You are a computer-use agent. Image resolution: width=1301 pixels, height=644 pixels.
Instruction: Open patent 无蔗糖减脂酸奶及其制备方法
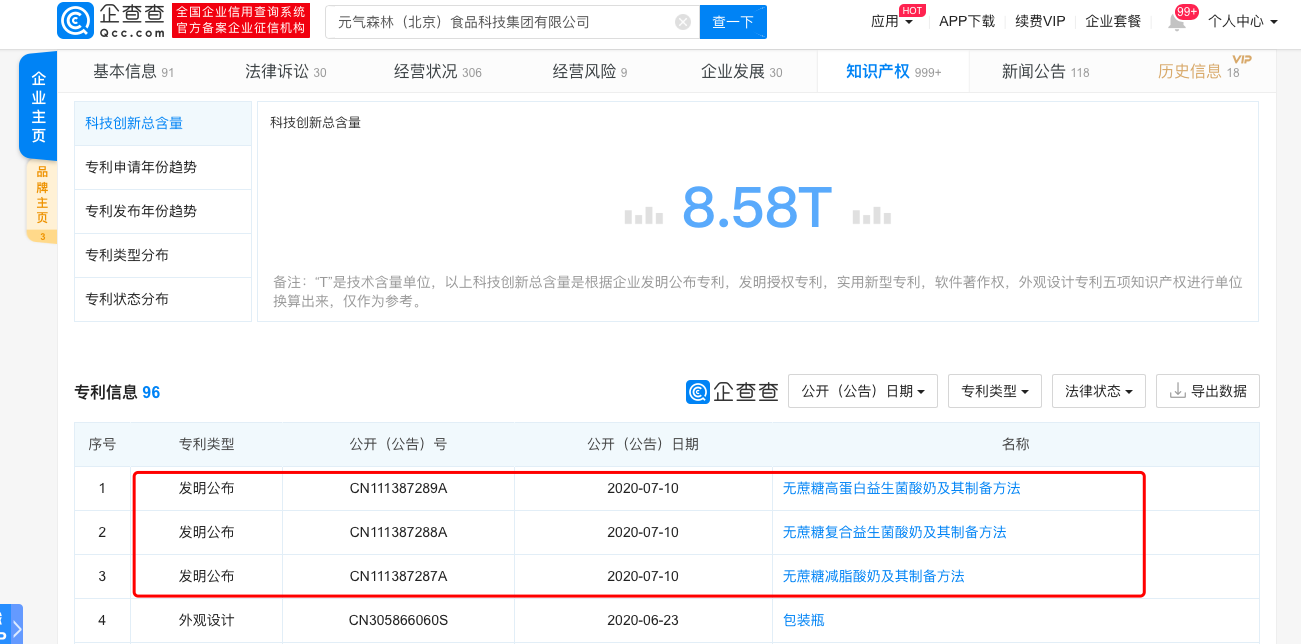tap(873, 577)
